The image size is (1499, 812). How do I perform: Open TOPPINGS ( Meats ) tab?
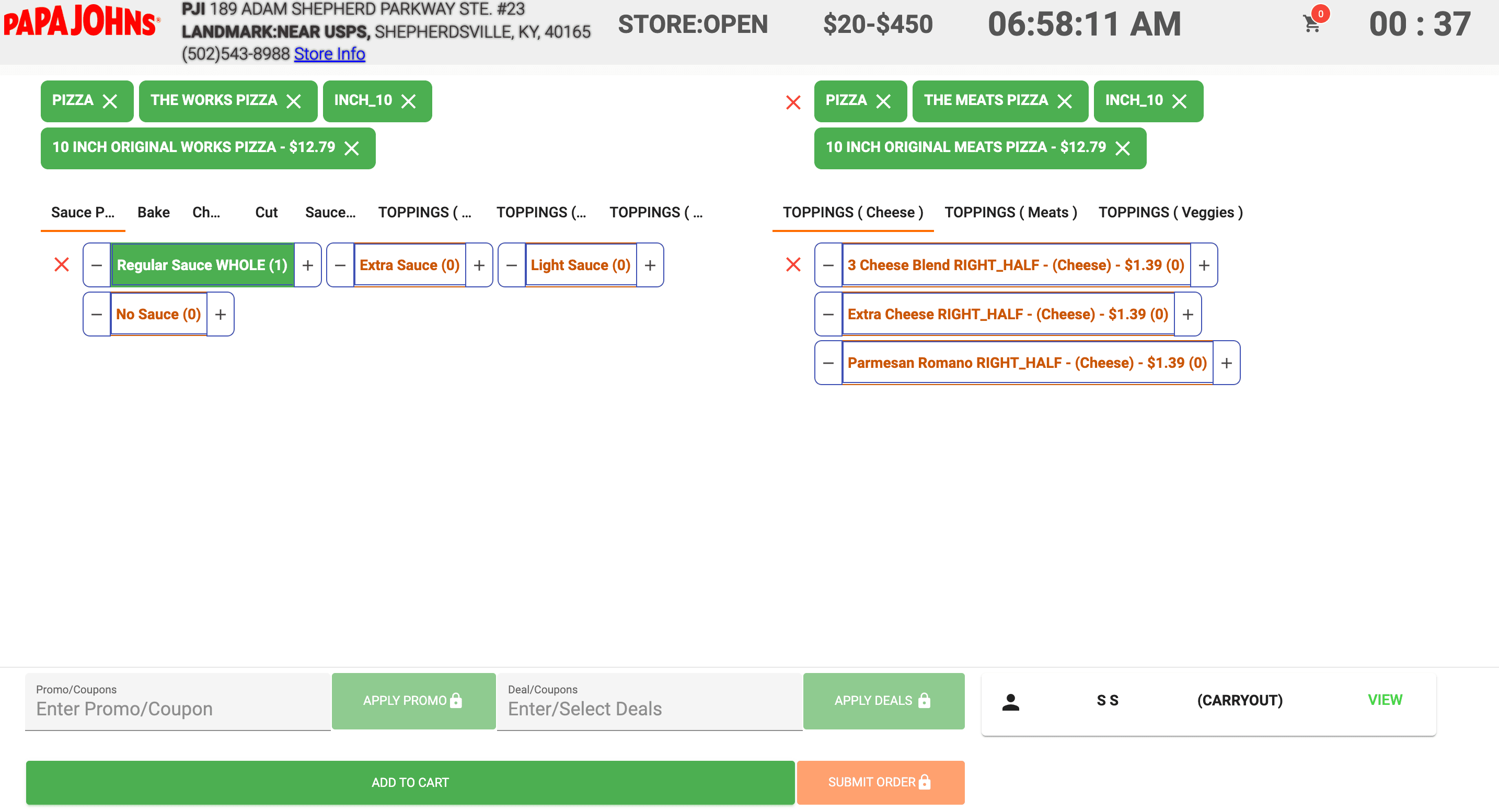coord(1011,212)
